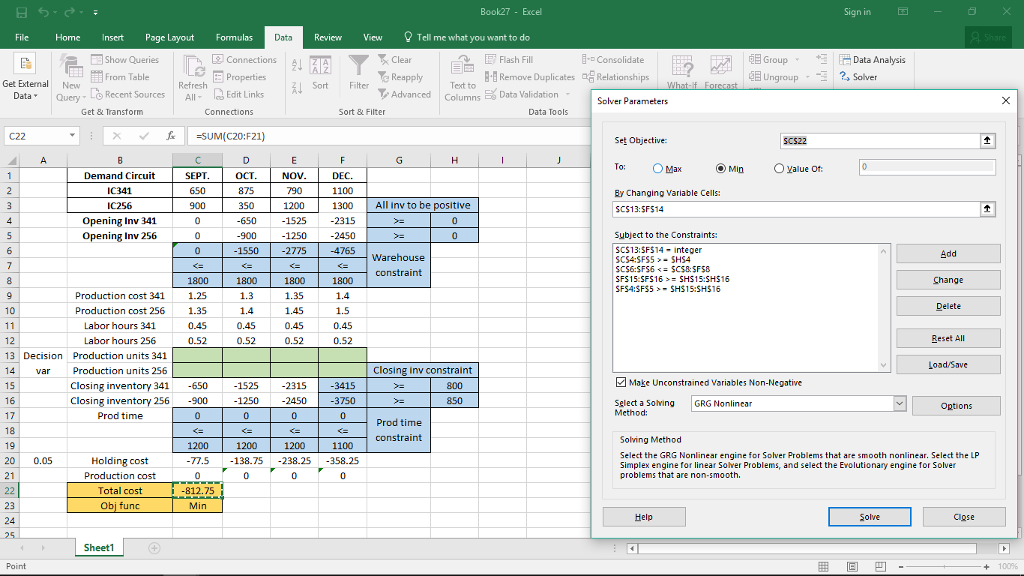Click the Add constraint button
The width and height of the screenshot is (1024, 576).
click(x=948, y=254)
